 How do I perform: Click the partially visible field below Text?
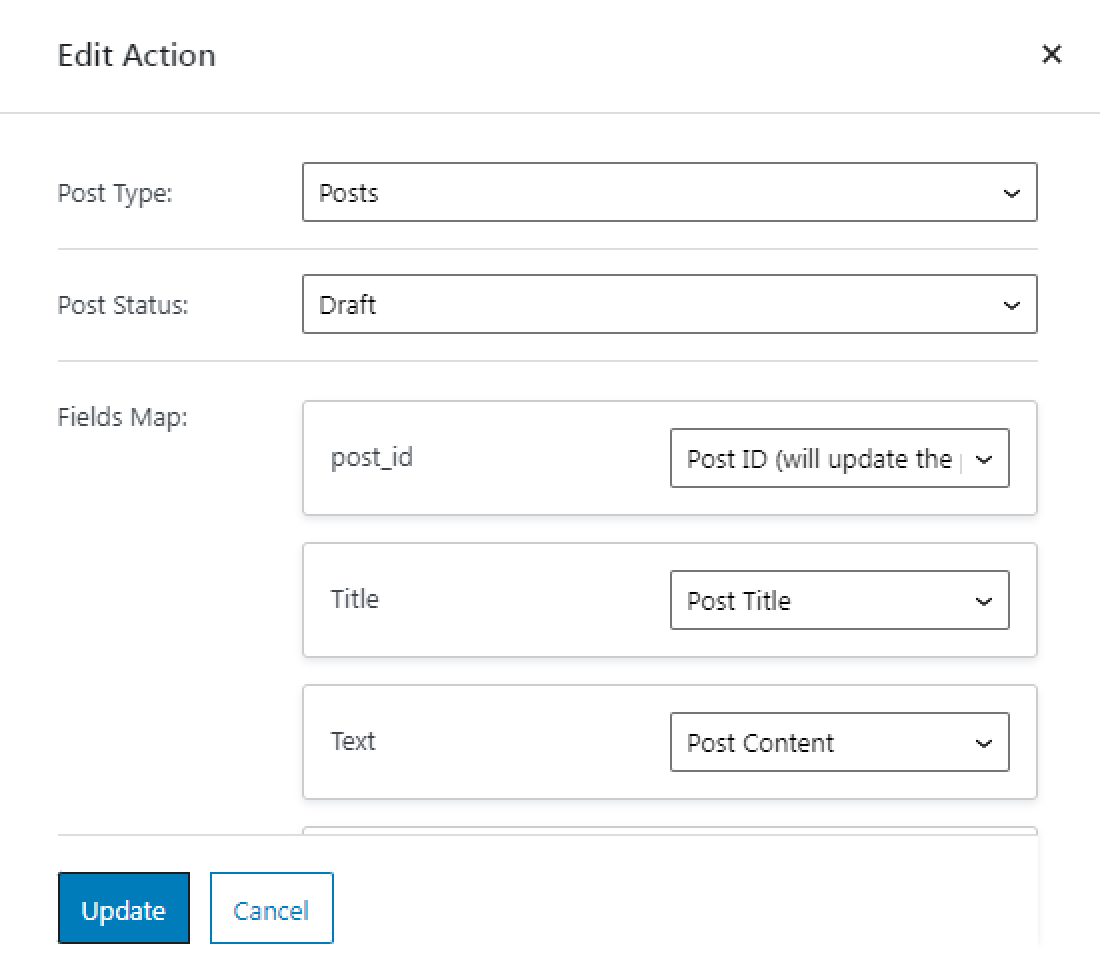coord(670,838)
